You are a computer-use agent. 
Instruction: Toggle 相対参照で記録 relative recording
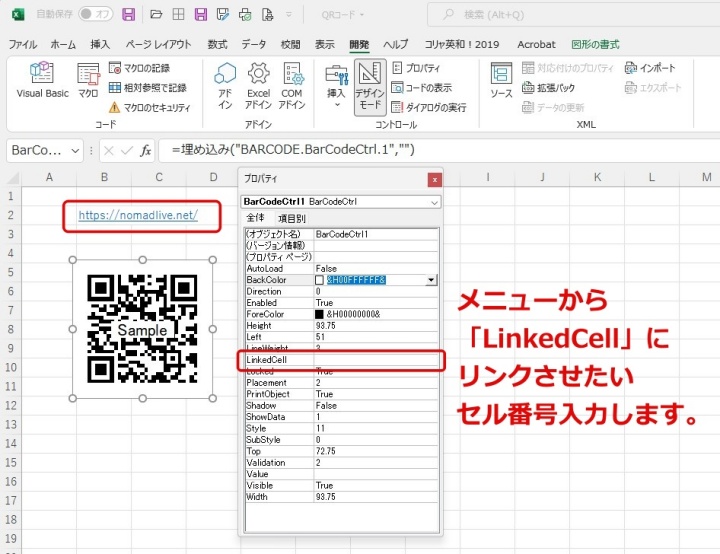click(148, 88)
